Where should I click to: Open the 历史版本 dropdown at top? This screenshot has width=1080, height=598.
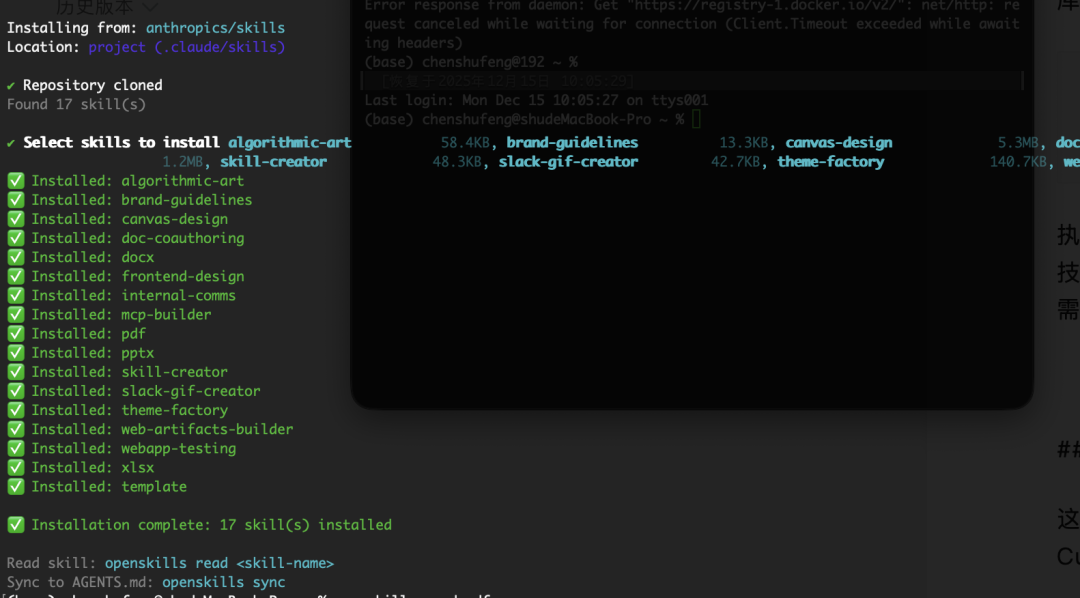(106, 8)
